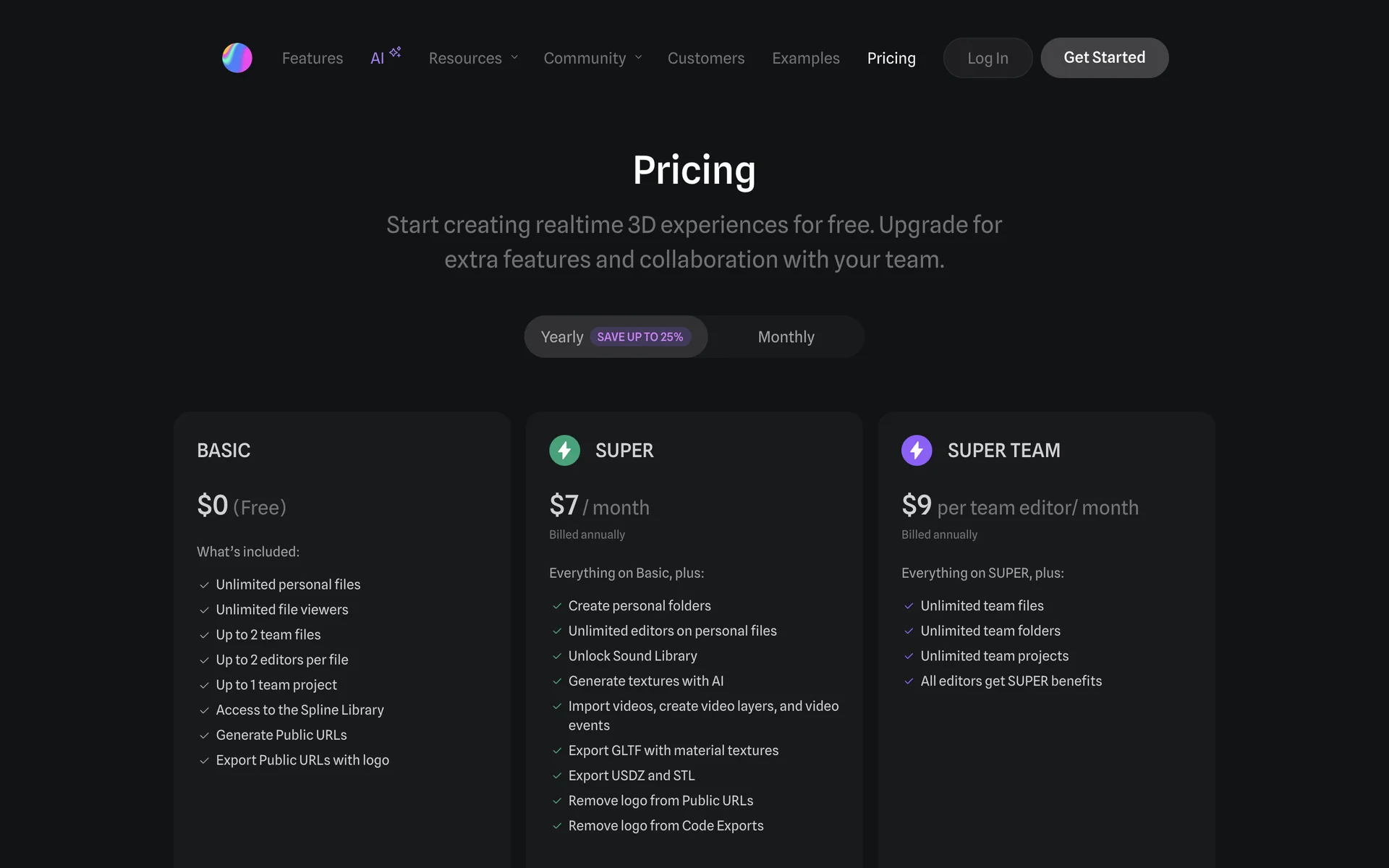
Task: Select the Yearly billing option
Action: (x=562, y=337)
